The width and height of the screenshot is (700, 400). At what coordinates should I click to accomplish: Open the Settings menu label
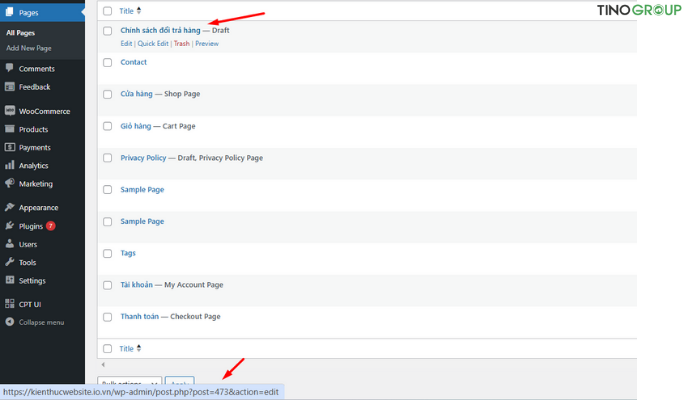[32, 280]
